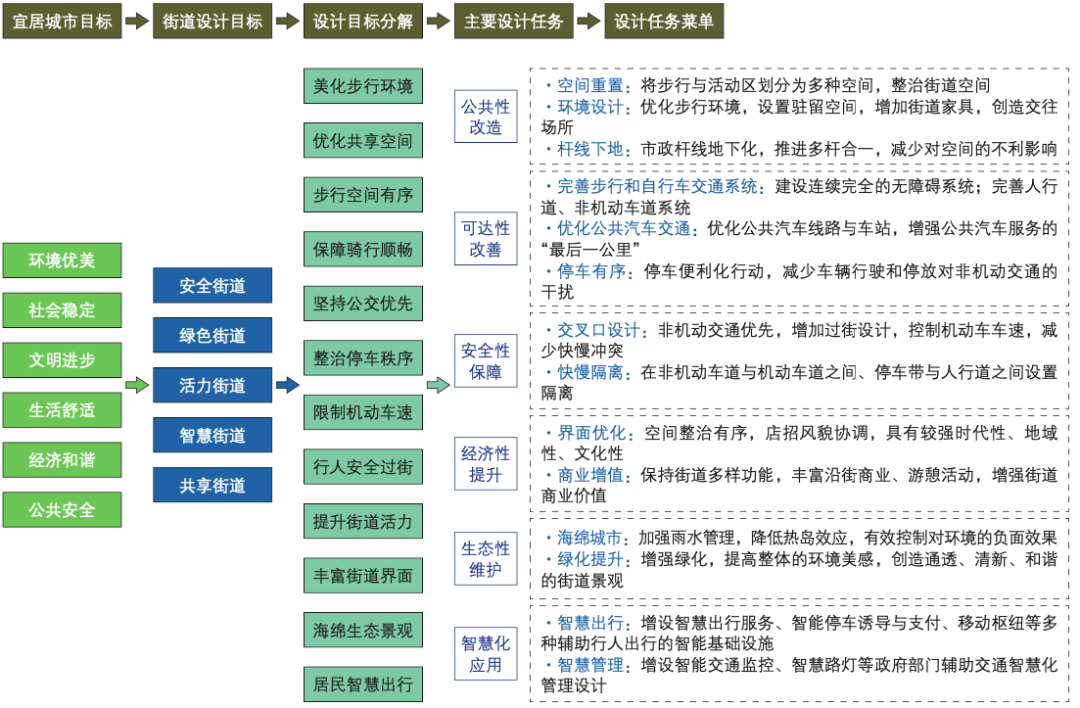Click the 活力街道 blue box
This screenshot has height=708, width=1080.
point(212,386)
